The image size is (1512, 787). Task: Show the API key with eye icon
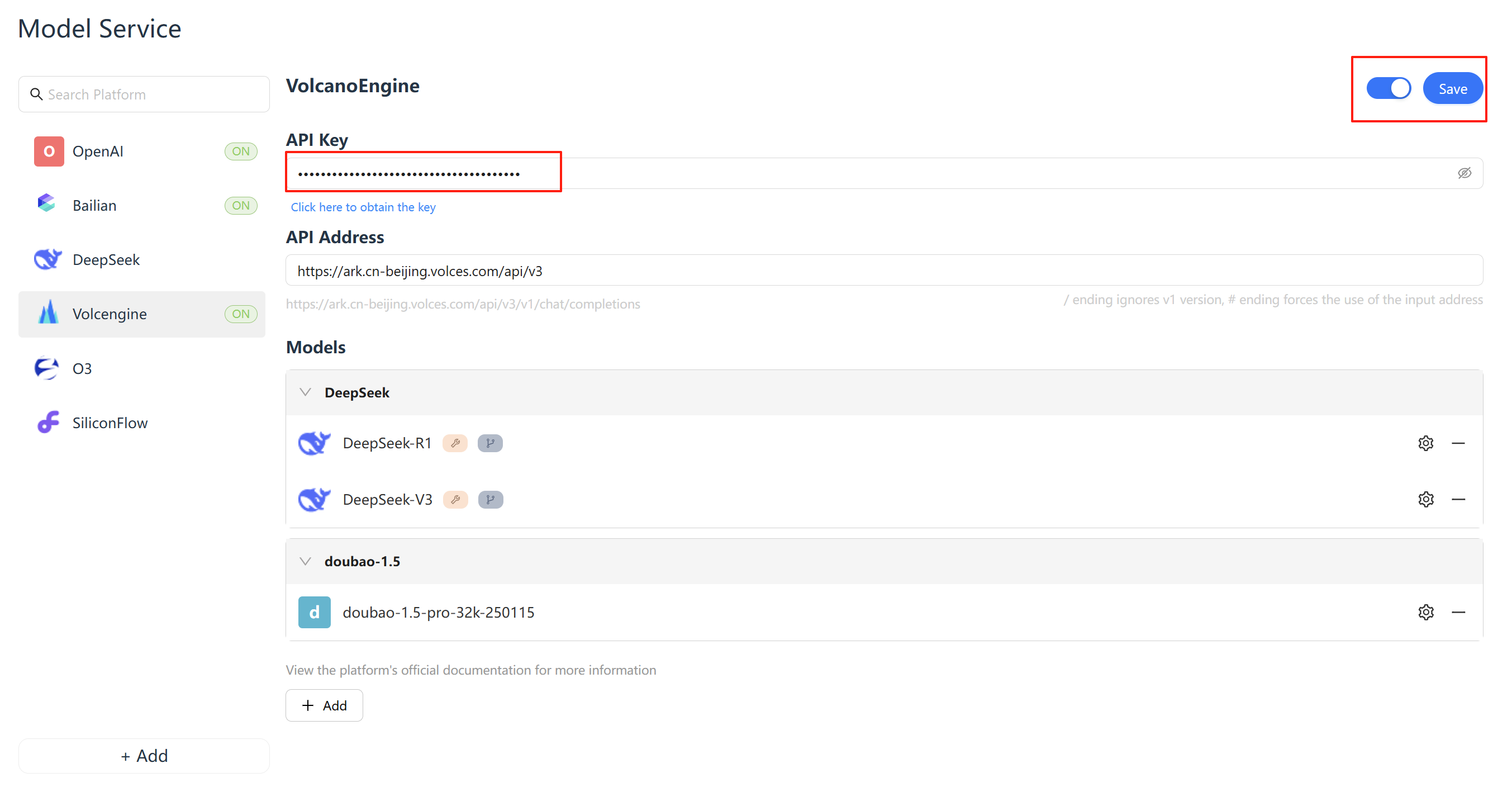click(x=1465, y=173)
